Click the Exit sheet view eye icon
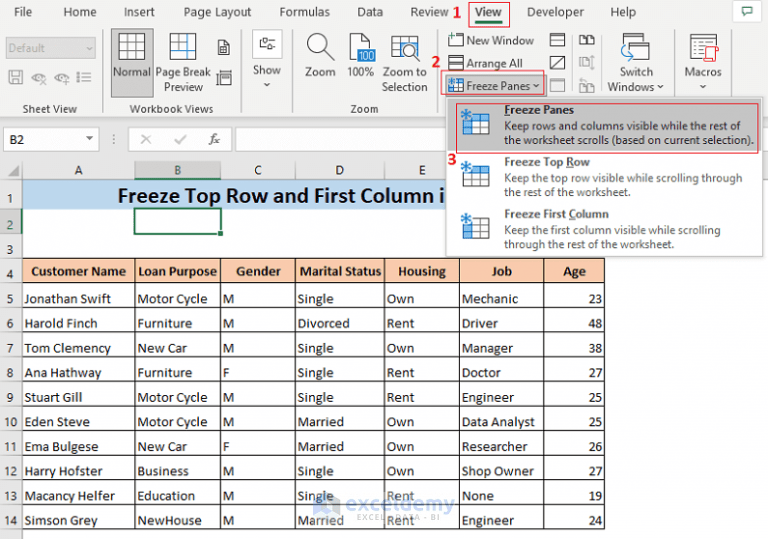This screenshot has width=768, height=539. pyautogui.click(x=39, y=77)
